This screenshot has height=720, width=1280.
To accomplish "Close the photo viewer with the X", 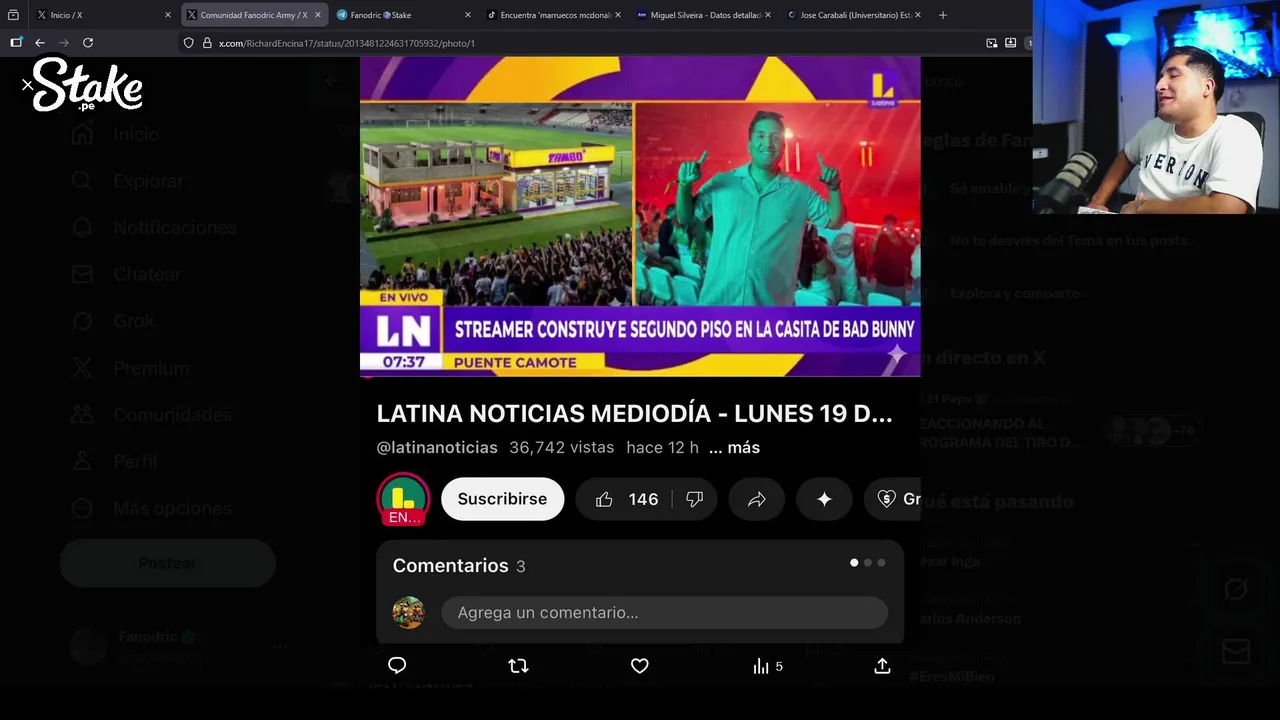I will 27,85.
